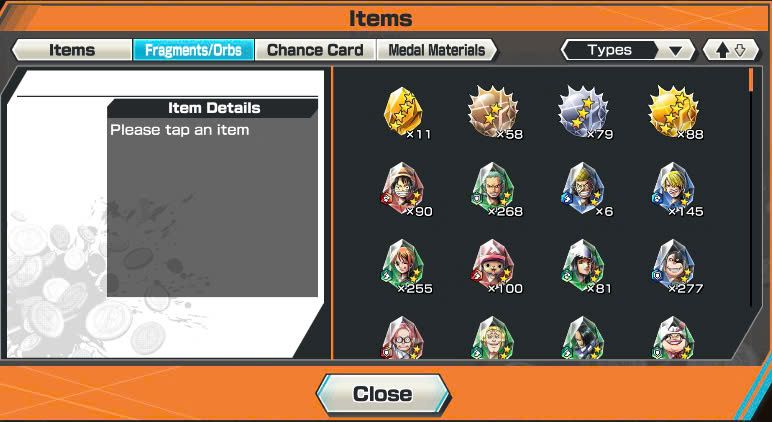
Task: Select the character fragment with ×277
Action: click(674, 266)
